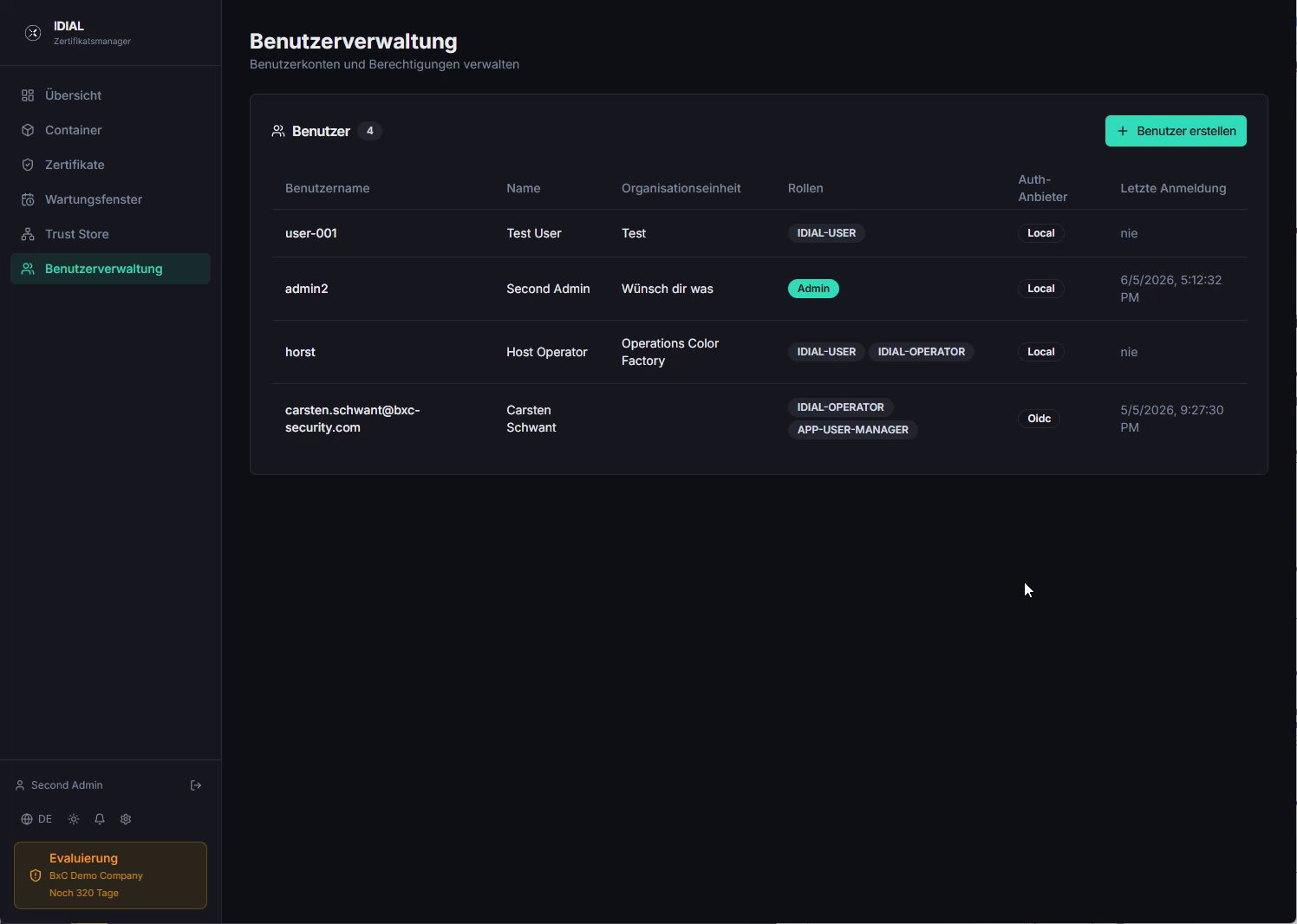Open the notifications bell icon
1297x924 pixels.
pyautogui.click(x=100, y=819)
